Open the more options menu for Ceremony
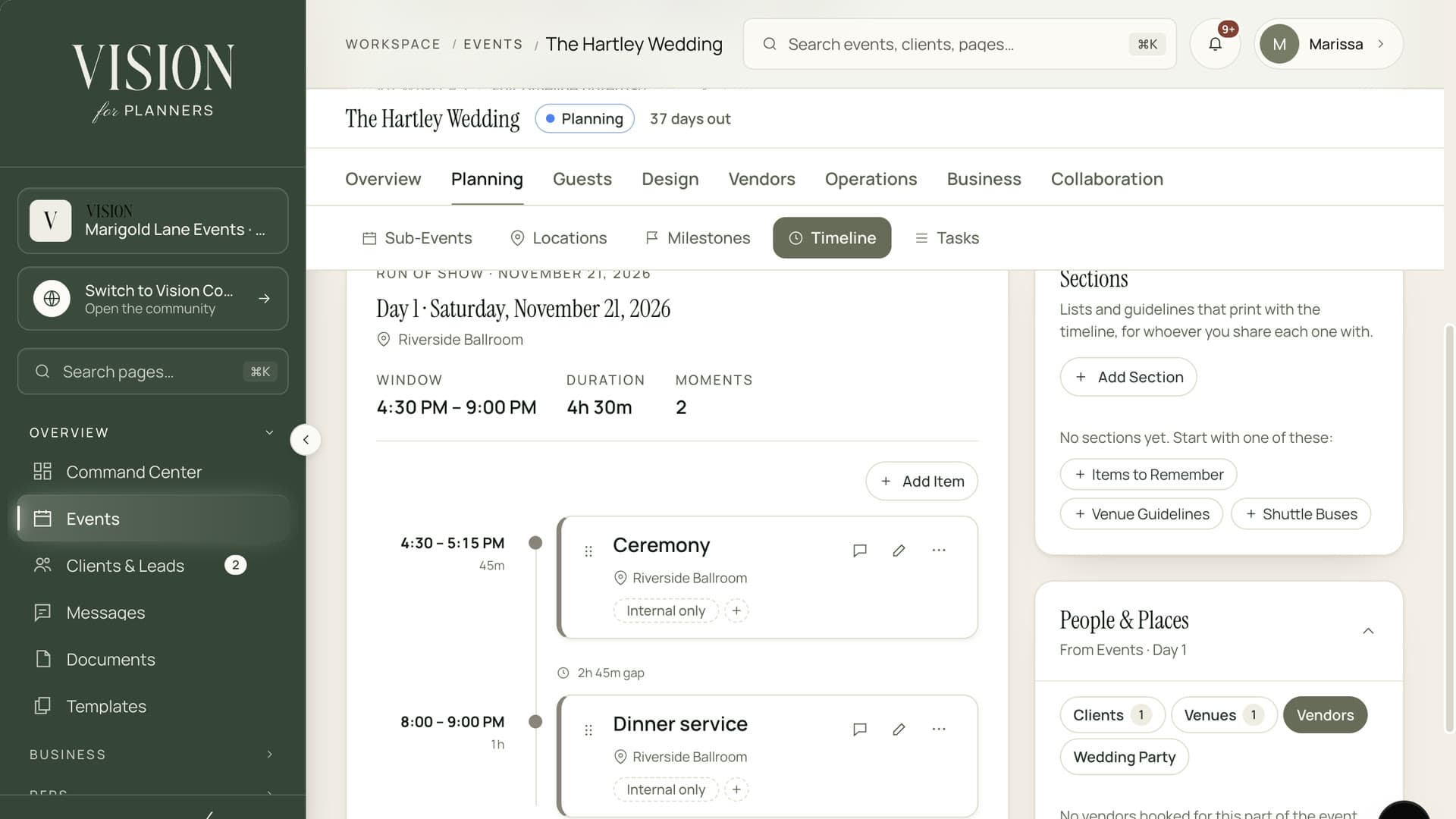This screenshot has height=819, width=1456. coord(939,551)
